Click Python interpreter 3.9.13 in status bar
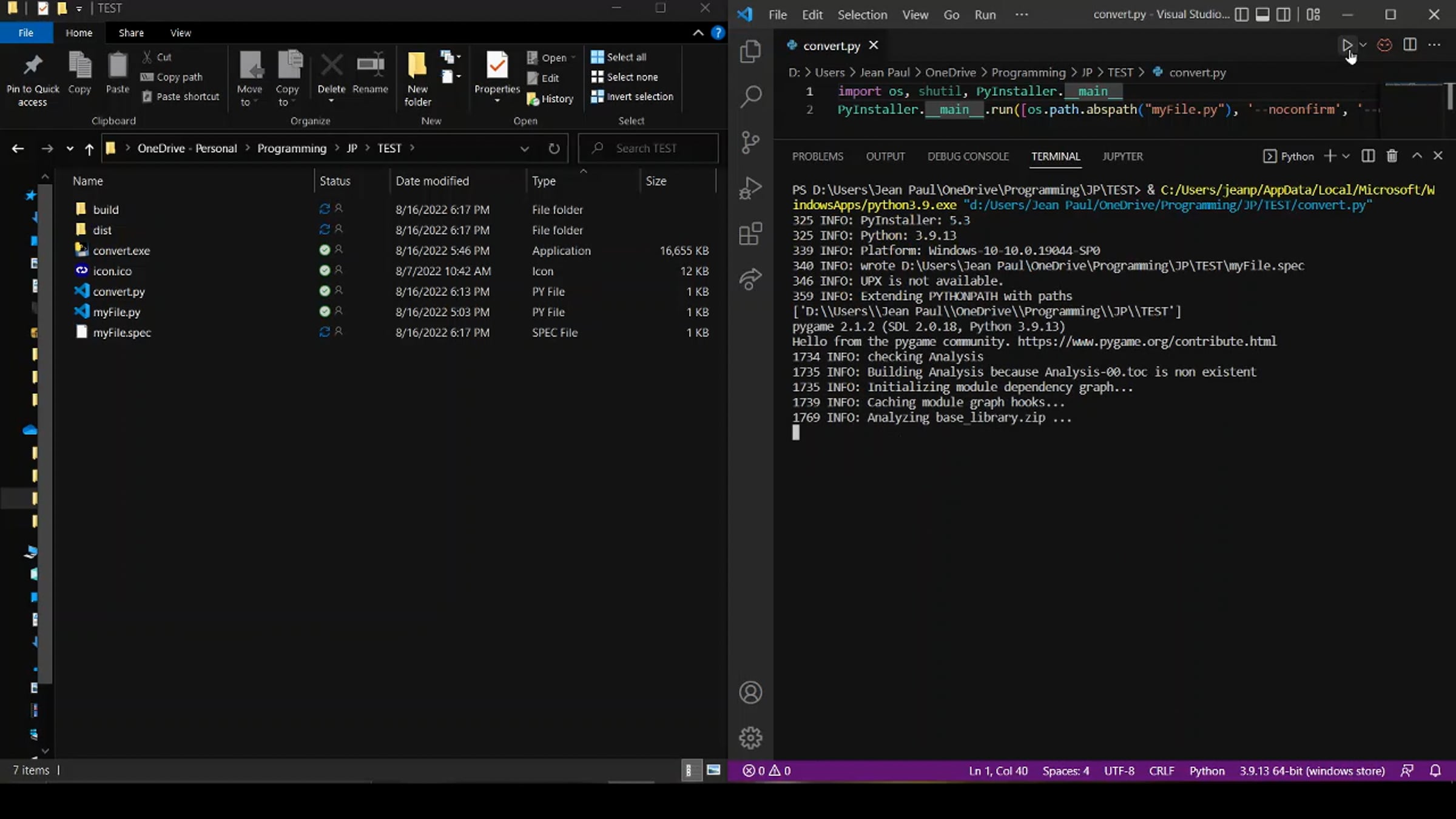This screenshot has width=1456, height=819. 1312,770
